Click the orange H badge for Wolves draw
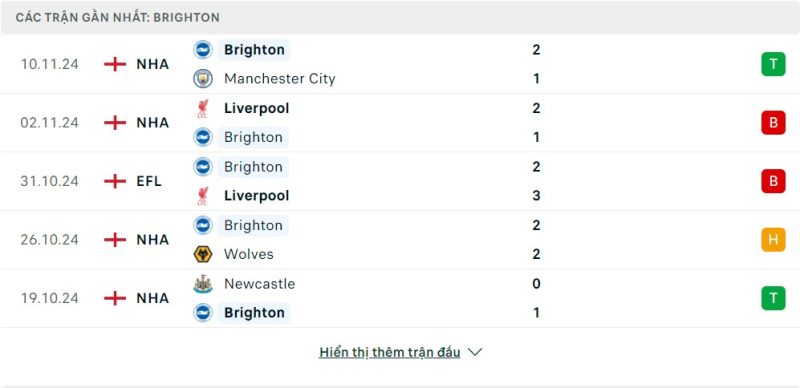 point(773,239)
